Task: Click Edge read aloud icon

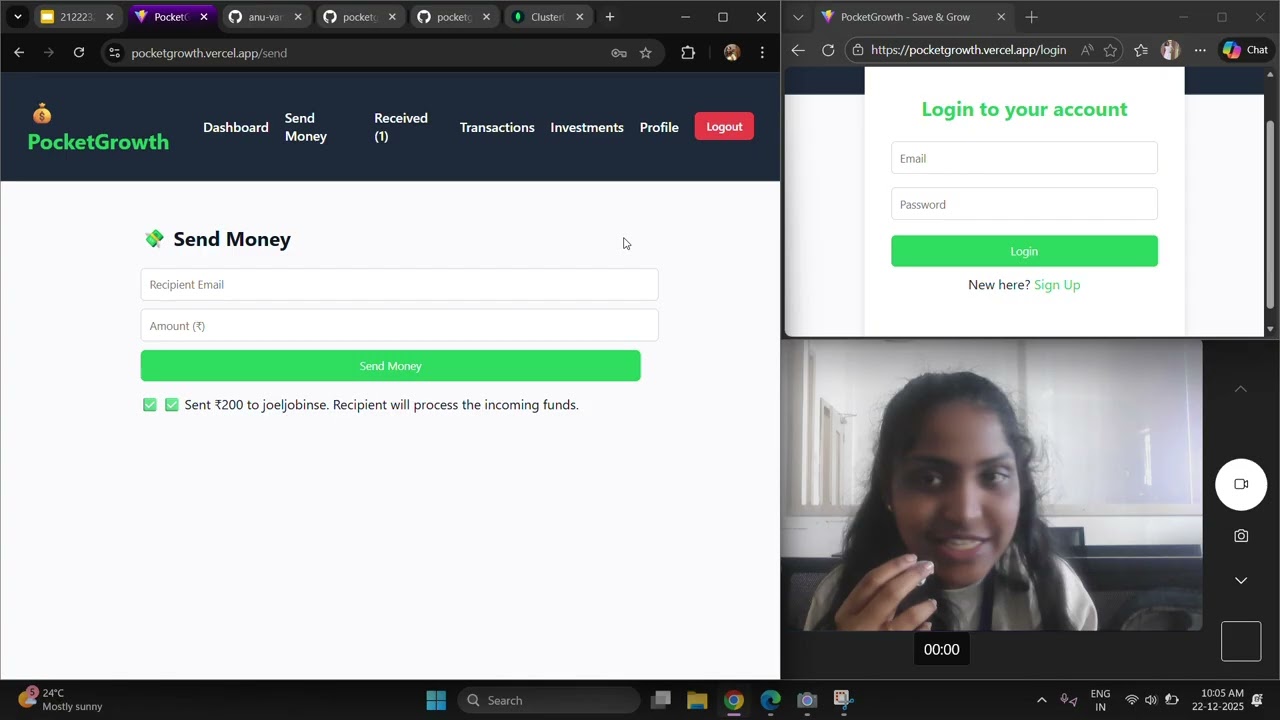Action: click(x=1087, y=50)
